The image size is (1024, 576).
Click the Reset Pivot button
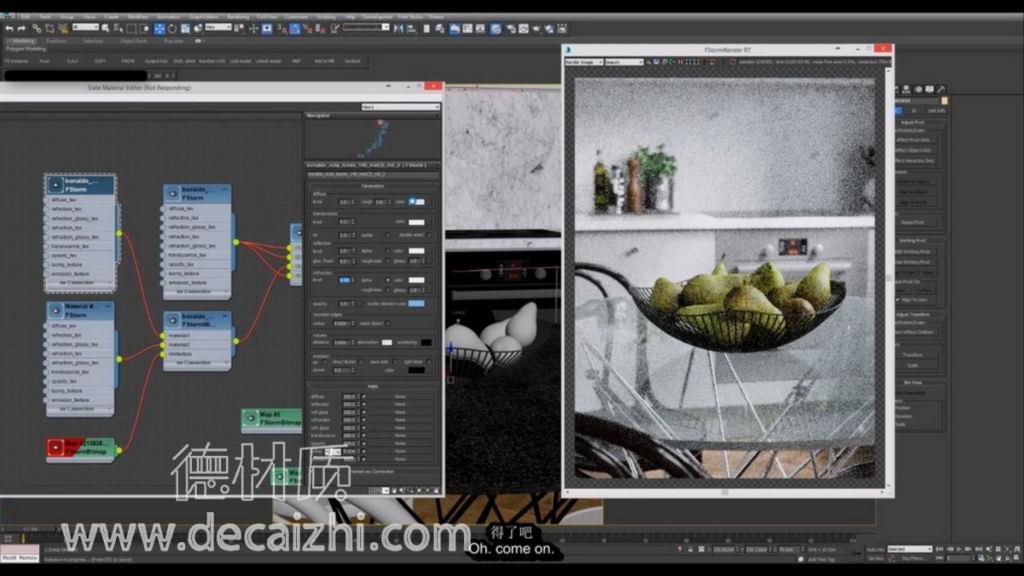[x=913, y=222]
